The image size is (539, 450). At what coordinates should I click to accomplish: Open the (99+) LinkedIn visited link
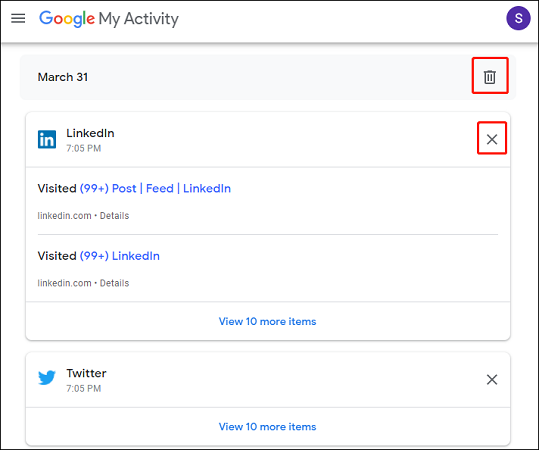point(120,256)
